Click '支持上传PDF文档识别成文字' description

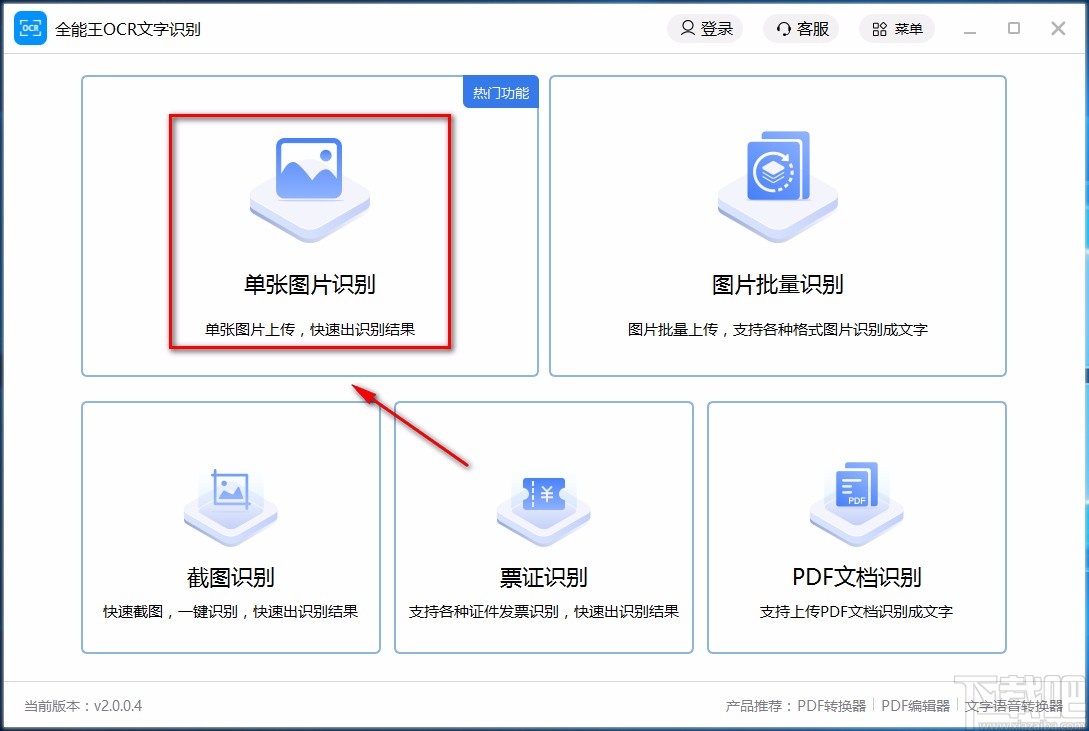(856, 612)
